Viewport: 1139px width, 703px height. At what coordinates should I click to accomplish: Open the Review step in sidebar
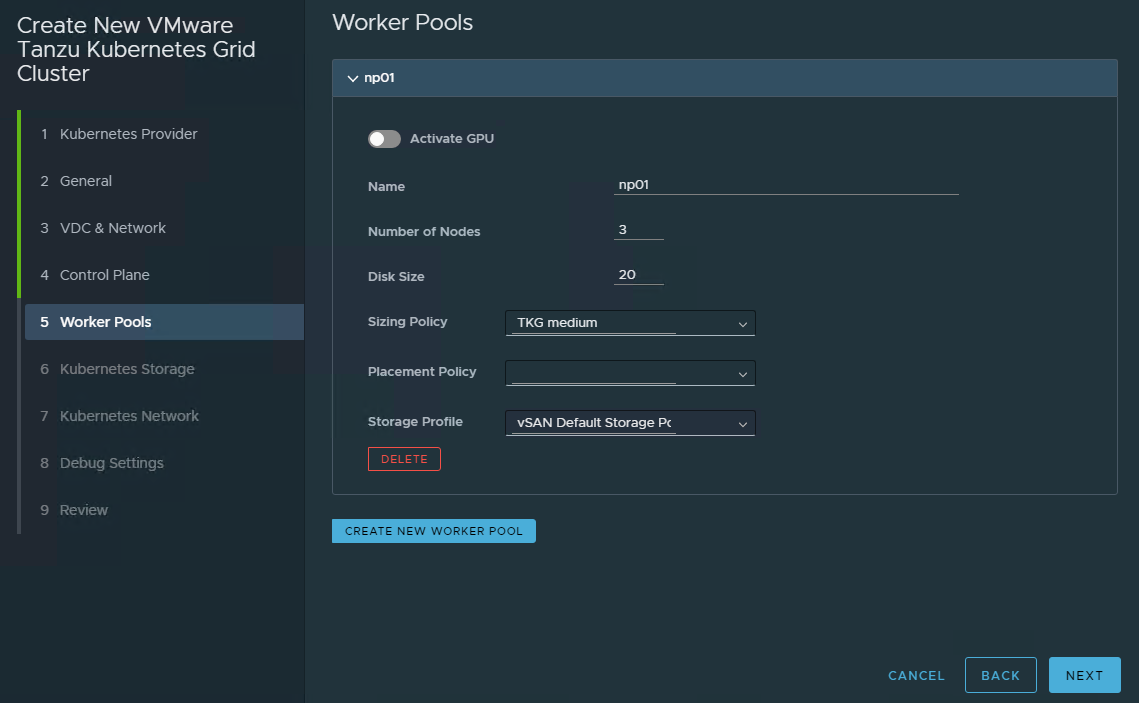click(x=84, y=510)
